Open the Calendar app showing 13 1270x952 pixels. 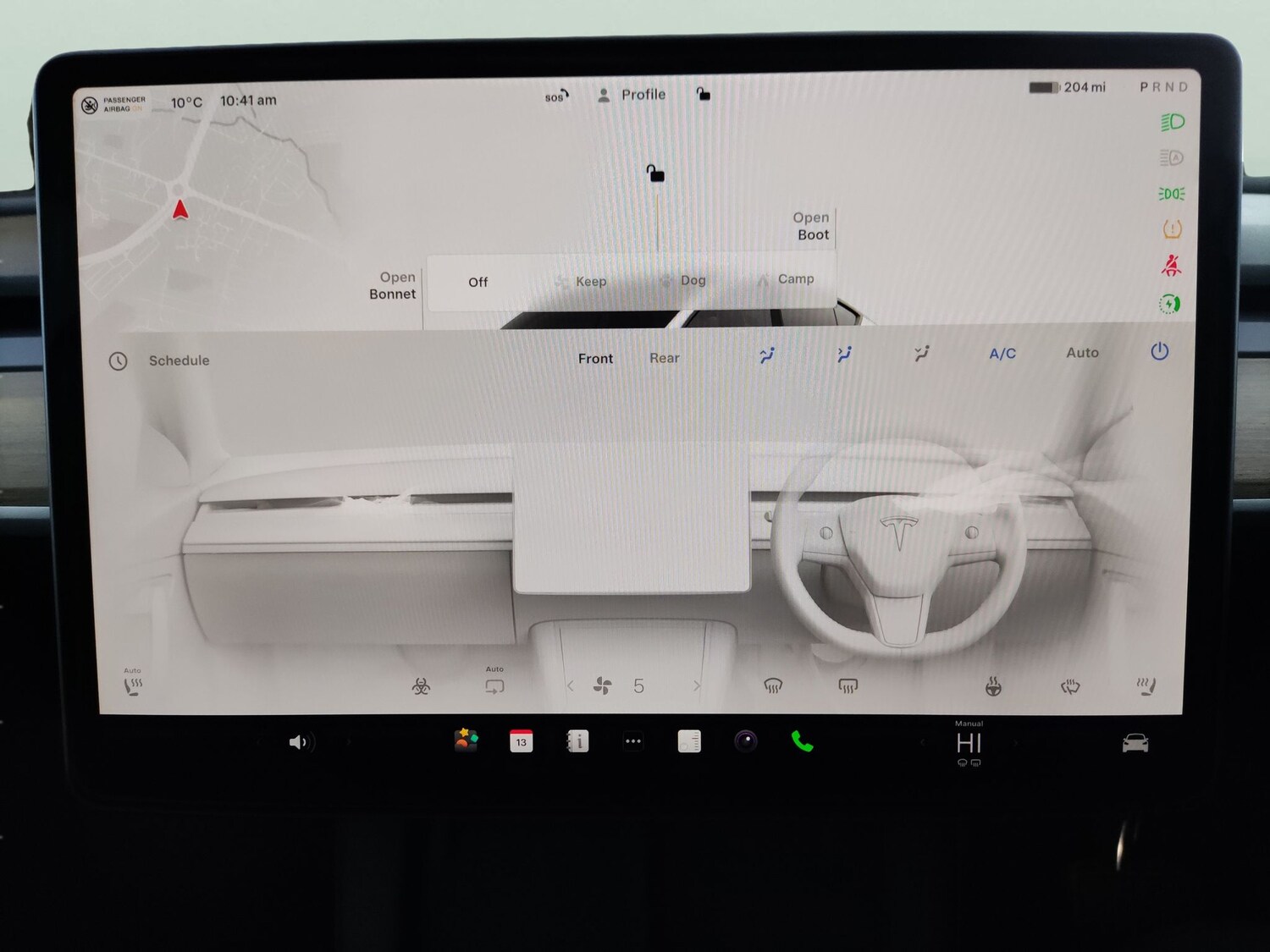point(521,742)
